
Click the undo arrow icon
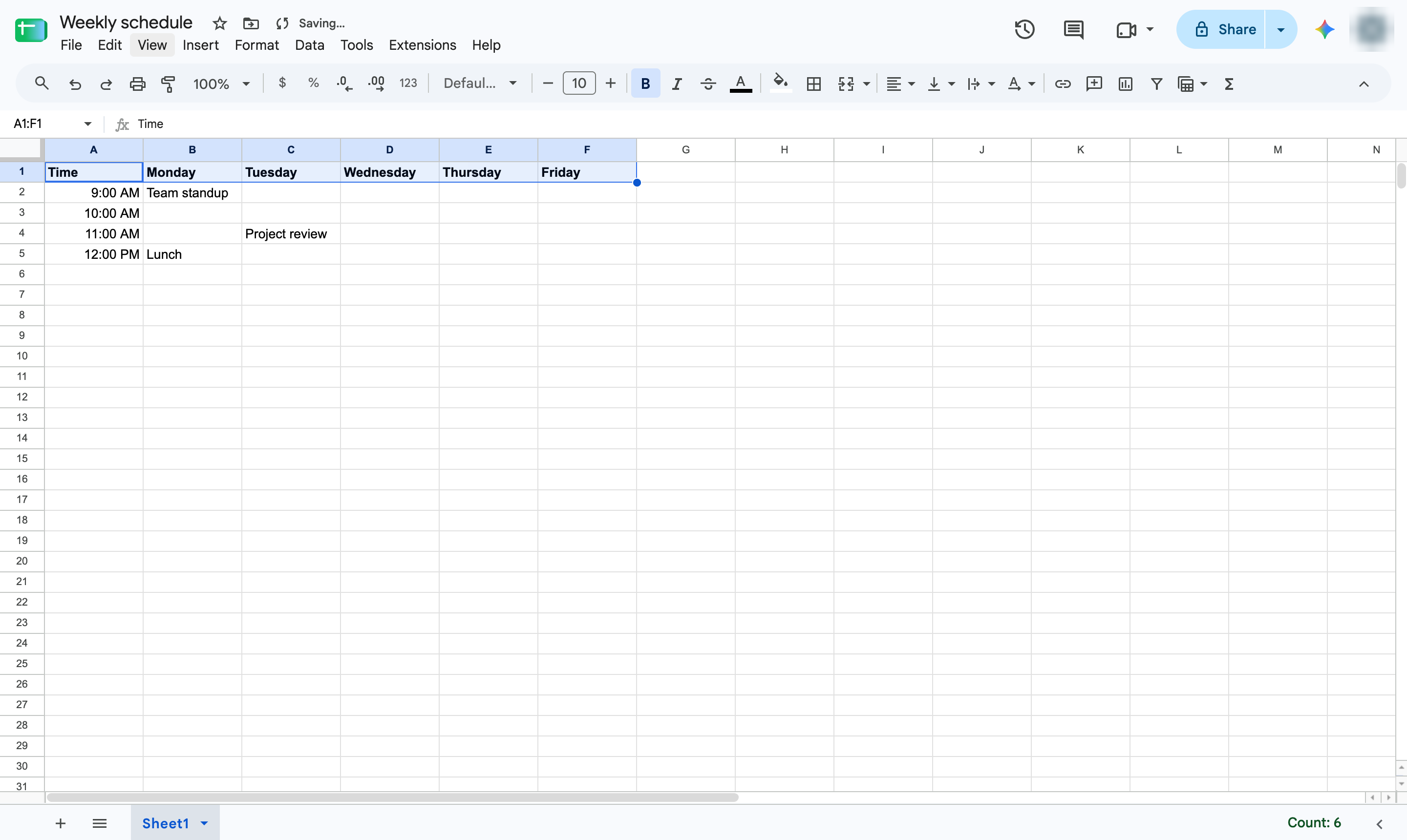[75, 84]
